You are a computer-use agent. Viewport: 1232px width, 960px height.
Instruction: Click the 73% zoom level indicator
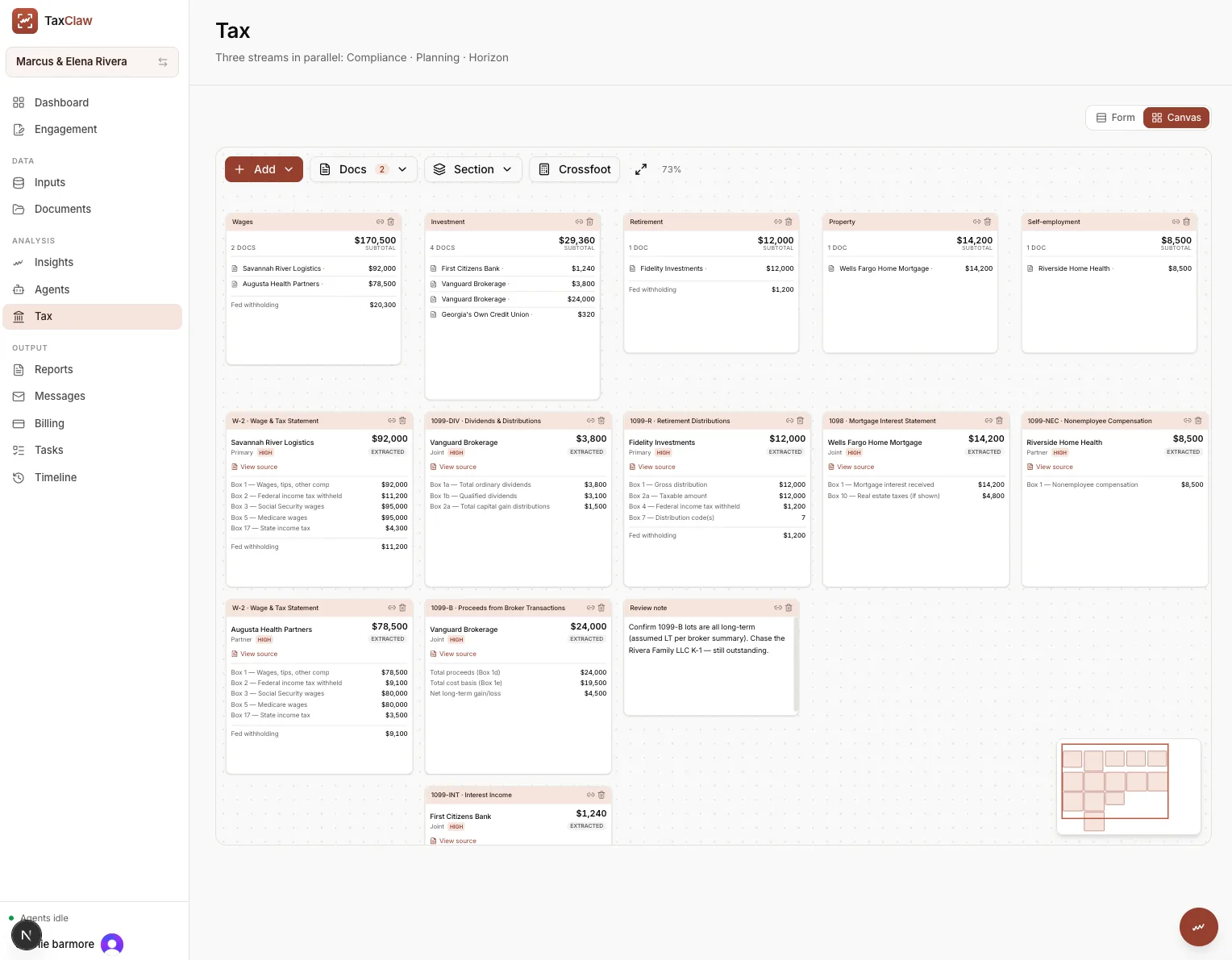672,169
